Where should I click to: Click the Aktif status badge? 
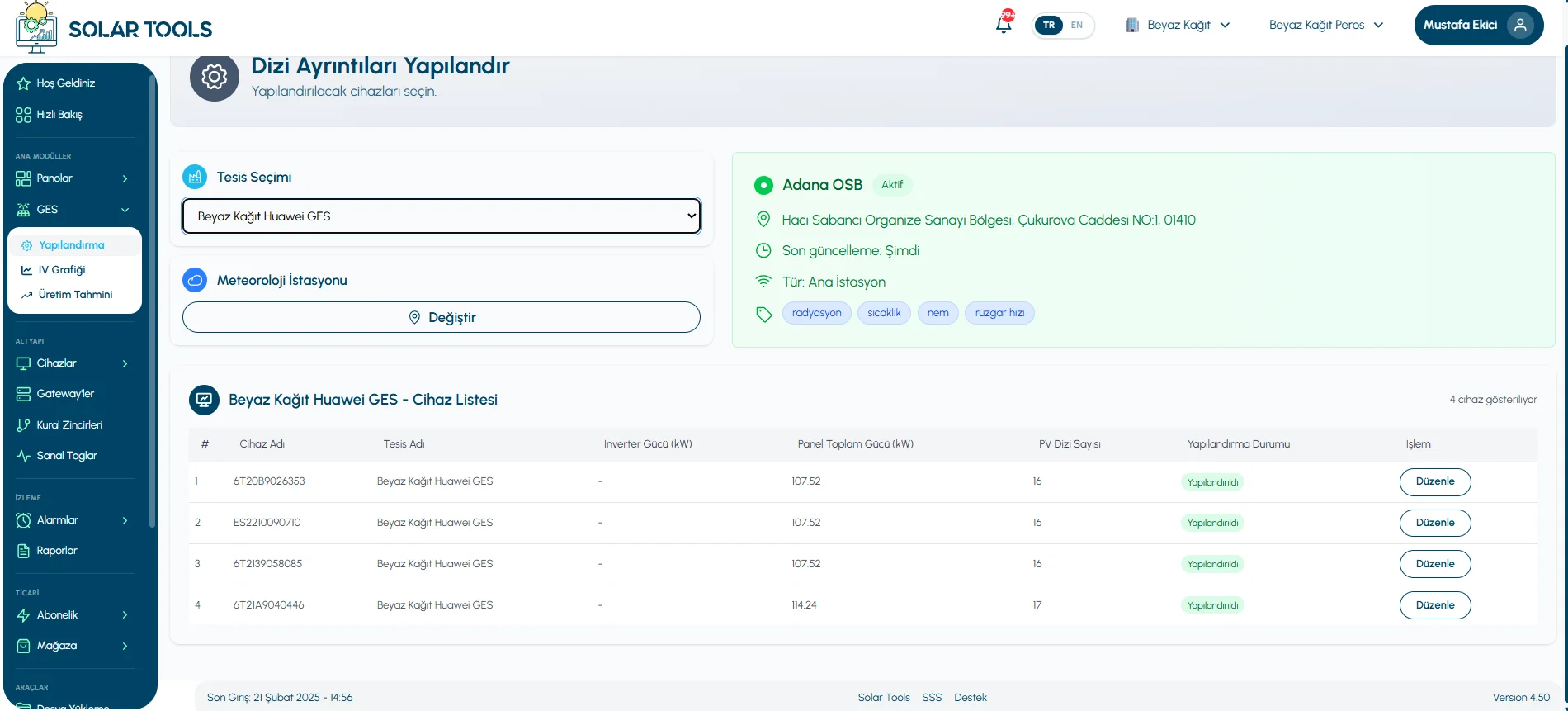[892, 185]
